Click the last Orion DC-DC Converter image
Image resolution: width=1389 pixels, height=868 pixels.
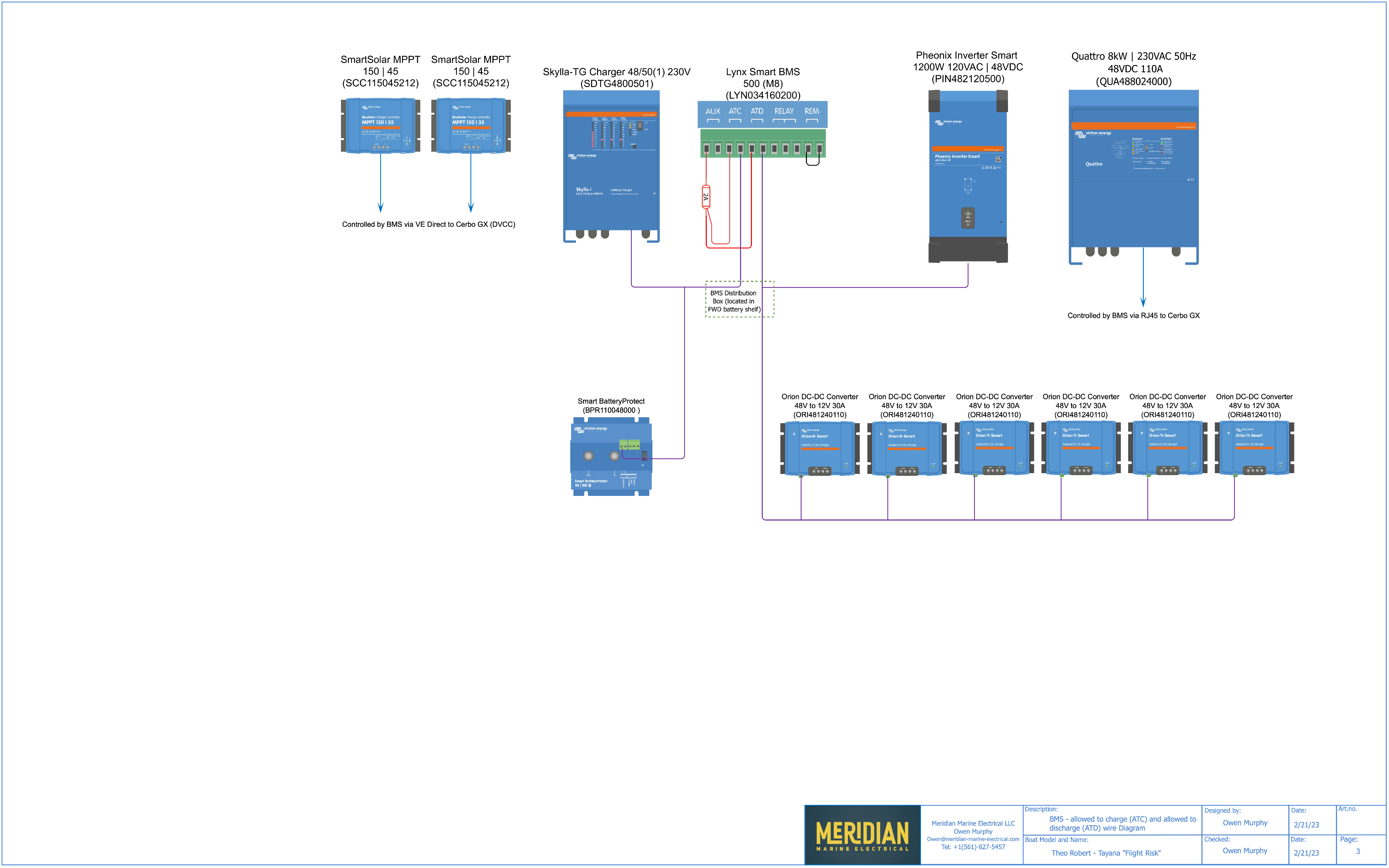pos(1254,448)
